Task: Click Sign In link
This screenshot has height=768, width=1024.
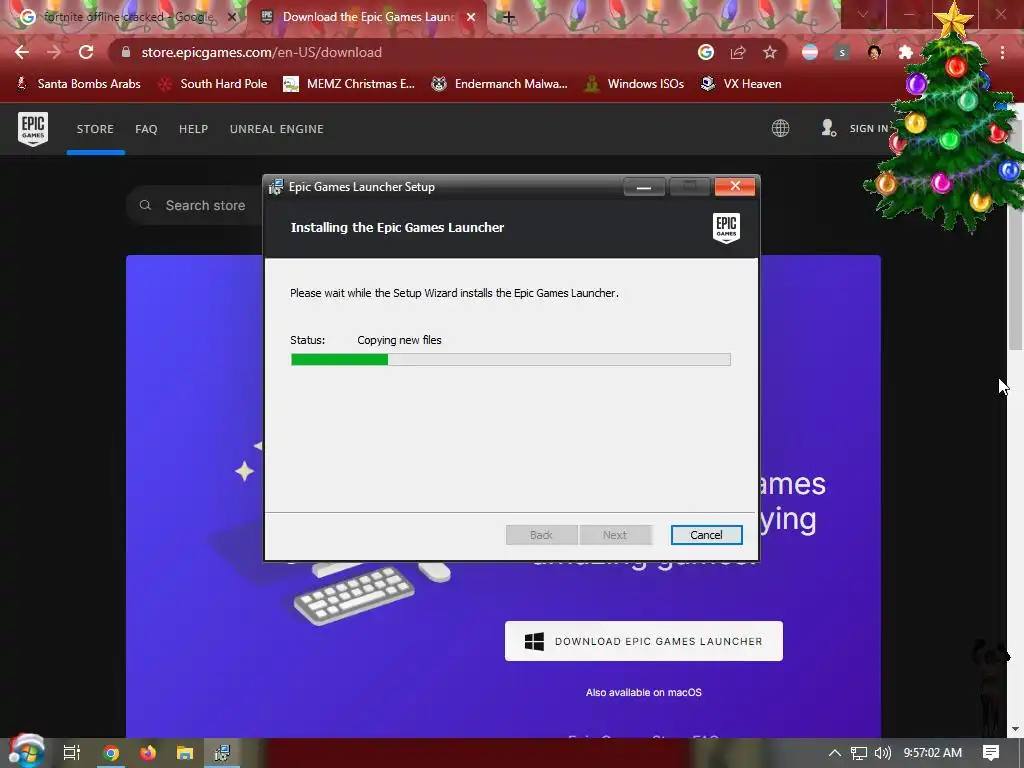Action: [869, 129]
